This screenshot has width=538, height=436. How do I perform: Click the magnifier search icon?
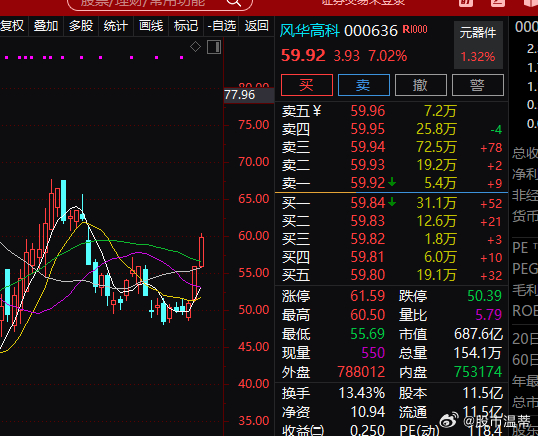(234, 3)
